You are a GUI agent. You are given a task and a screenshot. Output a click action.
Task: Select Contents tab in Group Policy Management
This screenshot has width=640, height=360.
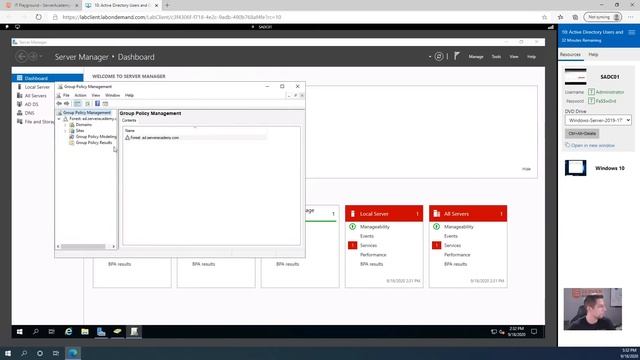point(129,120)
